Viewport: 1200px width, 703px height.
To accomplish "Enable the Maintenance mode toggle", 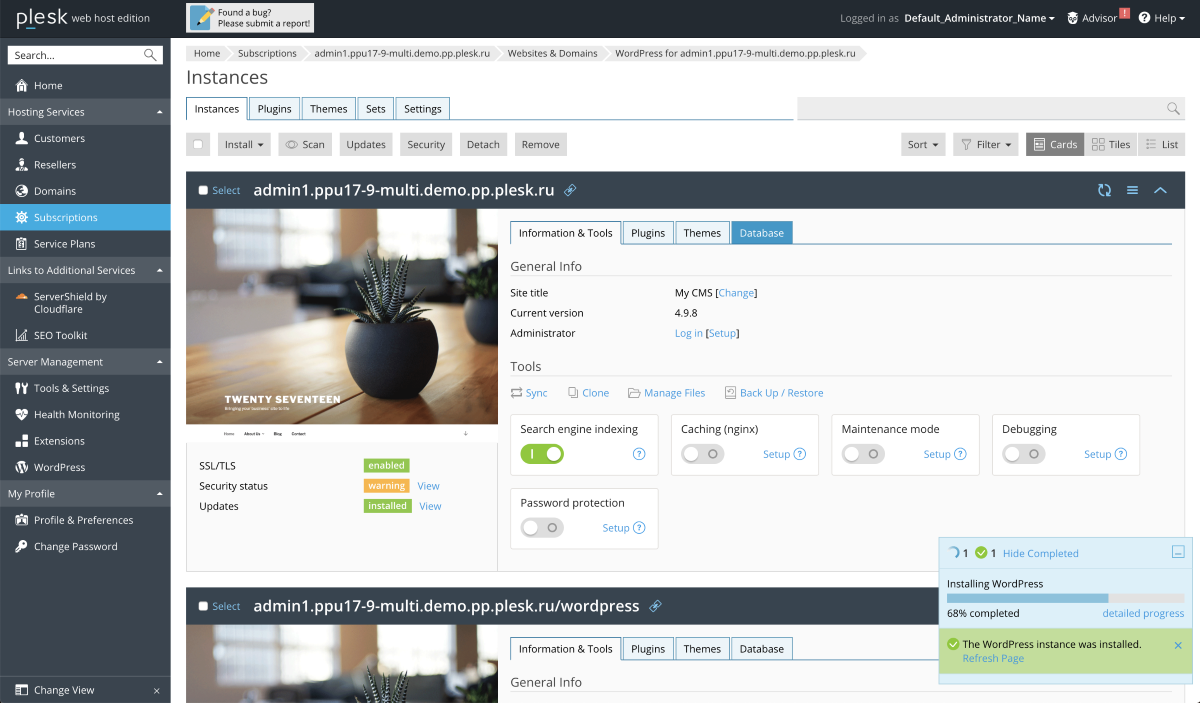I will tap(863, 454).
